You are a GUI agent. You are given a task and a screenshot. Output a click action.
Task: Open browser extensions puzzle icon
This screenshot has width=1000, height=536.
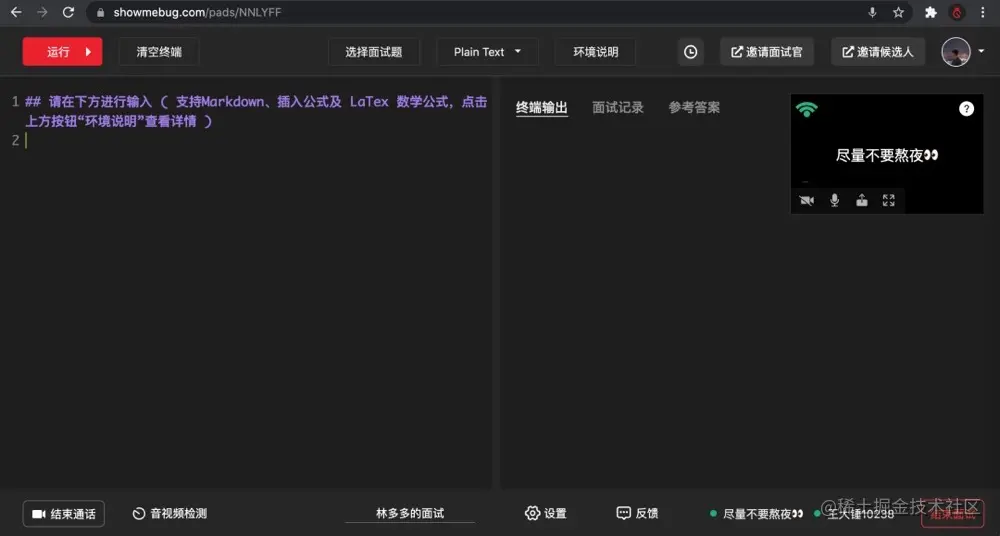coord(930,12)
